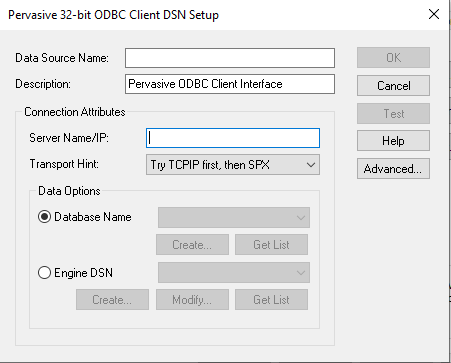The width and height of the screenshot is (451, 363).
Task: Select the Engine DSN radio button
Action: pyautogui.click(x=44, y=273)
